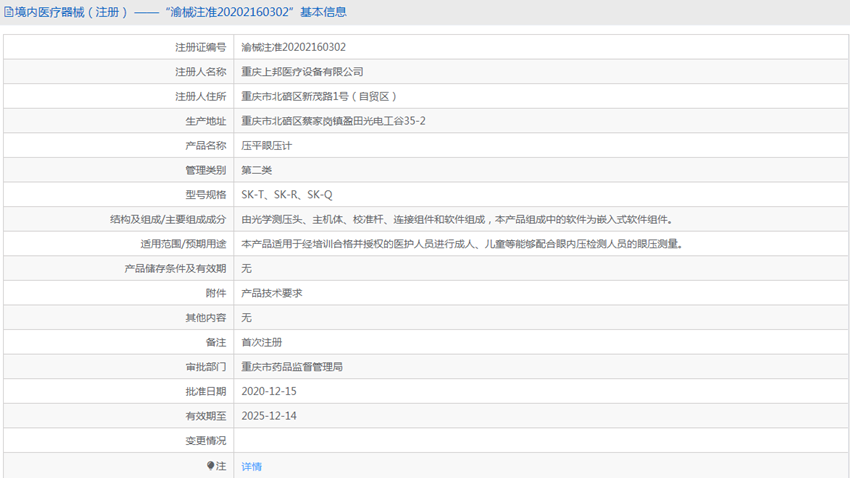Select approval date 2020-12-15
The height and width of the screenshot is (478, 850).
[x=269, y=391]
